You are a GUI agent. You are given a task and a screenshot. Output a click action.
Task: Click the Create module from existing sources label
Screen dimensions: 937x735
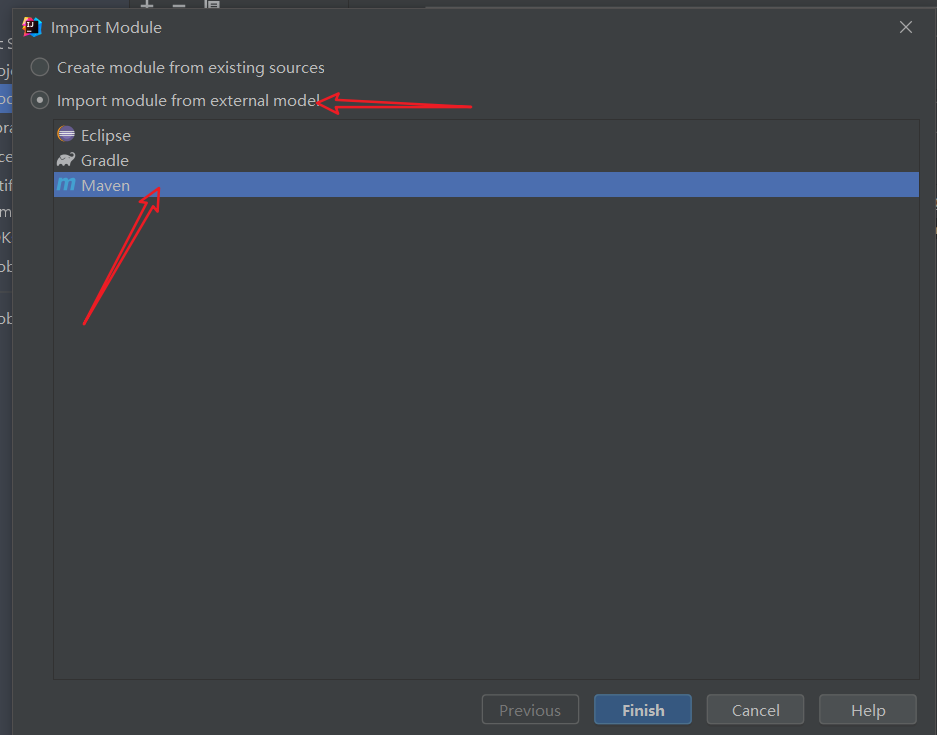[191, 68]
